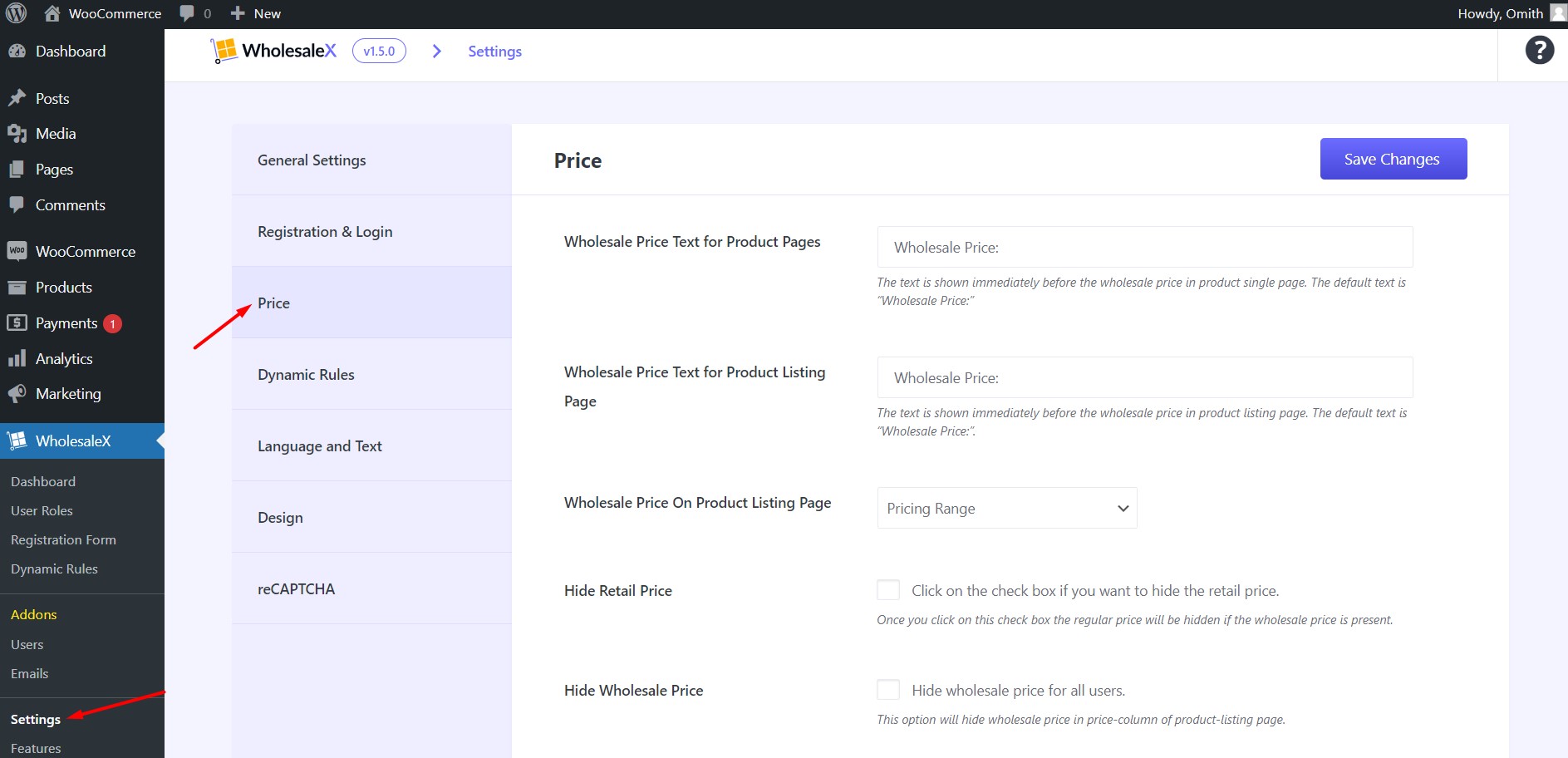Open the Dynamic Rules settings tab
This screenshot has width=1568, height=758.
click(371, 374)
